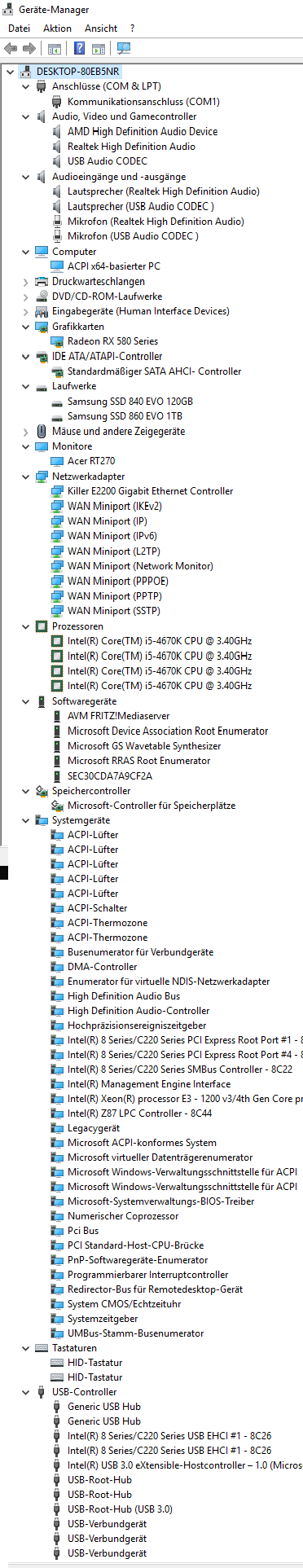Click the console tree show/hide toolbar icon
Image resolution: width=303 pixels, height=1568 pixels.
(x=55, y=49)
